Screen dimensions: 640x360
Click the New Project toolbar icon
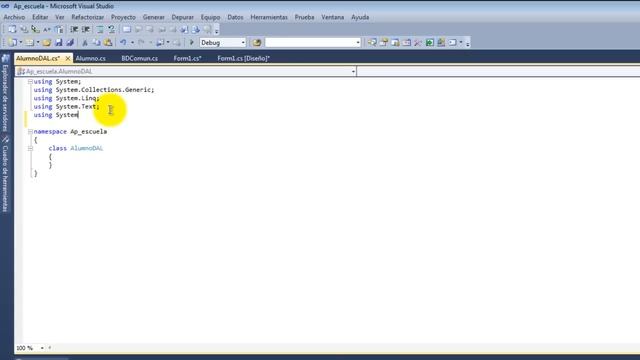click(13, 42)
